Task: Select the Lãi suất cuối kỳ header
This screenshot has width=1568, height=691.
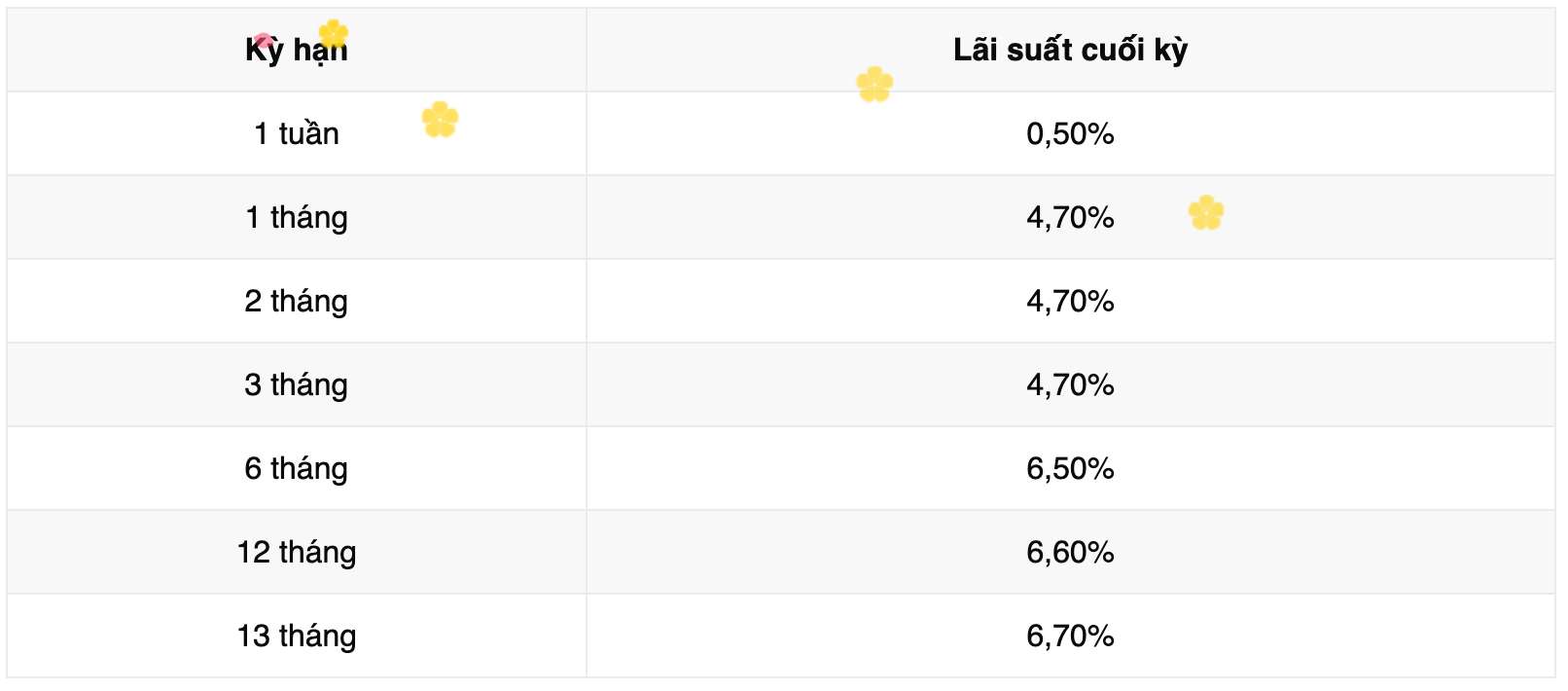Action: 1070,51
